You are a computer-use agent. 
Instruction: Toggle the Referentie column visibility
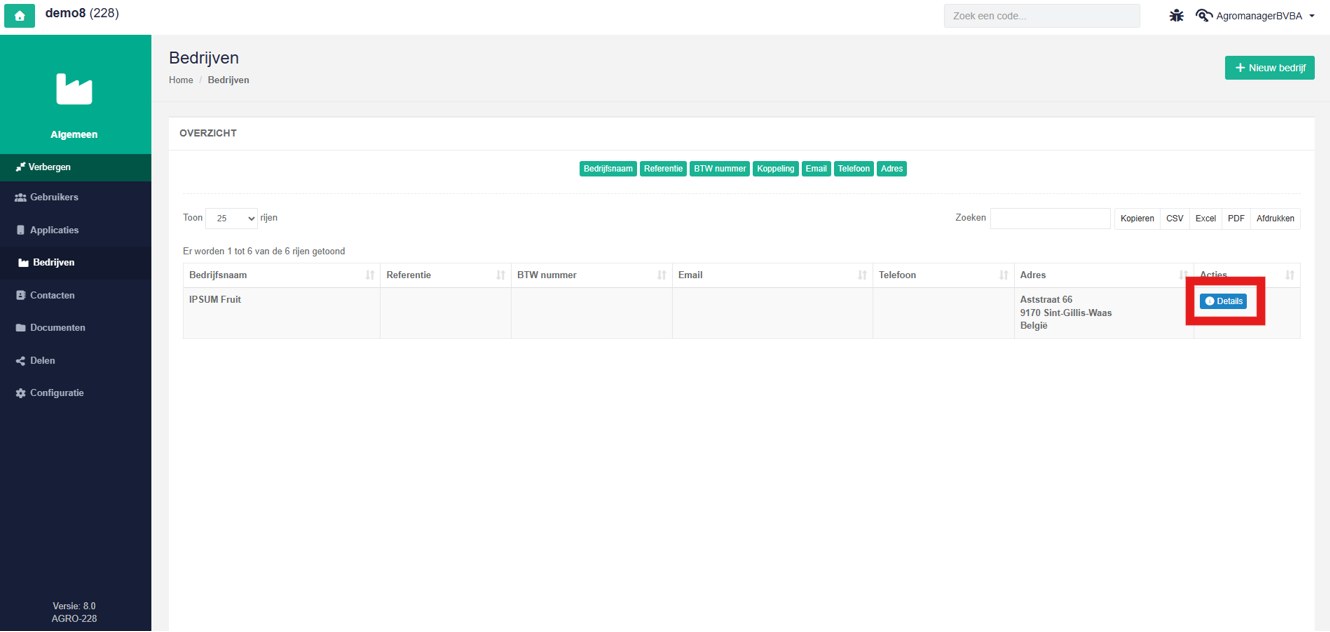[x=663, y=169]
